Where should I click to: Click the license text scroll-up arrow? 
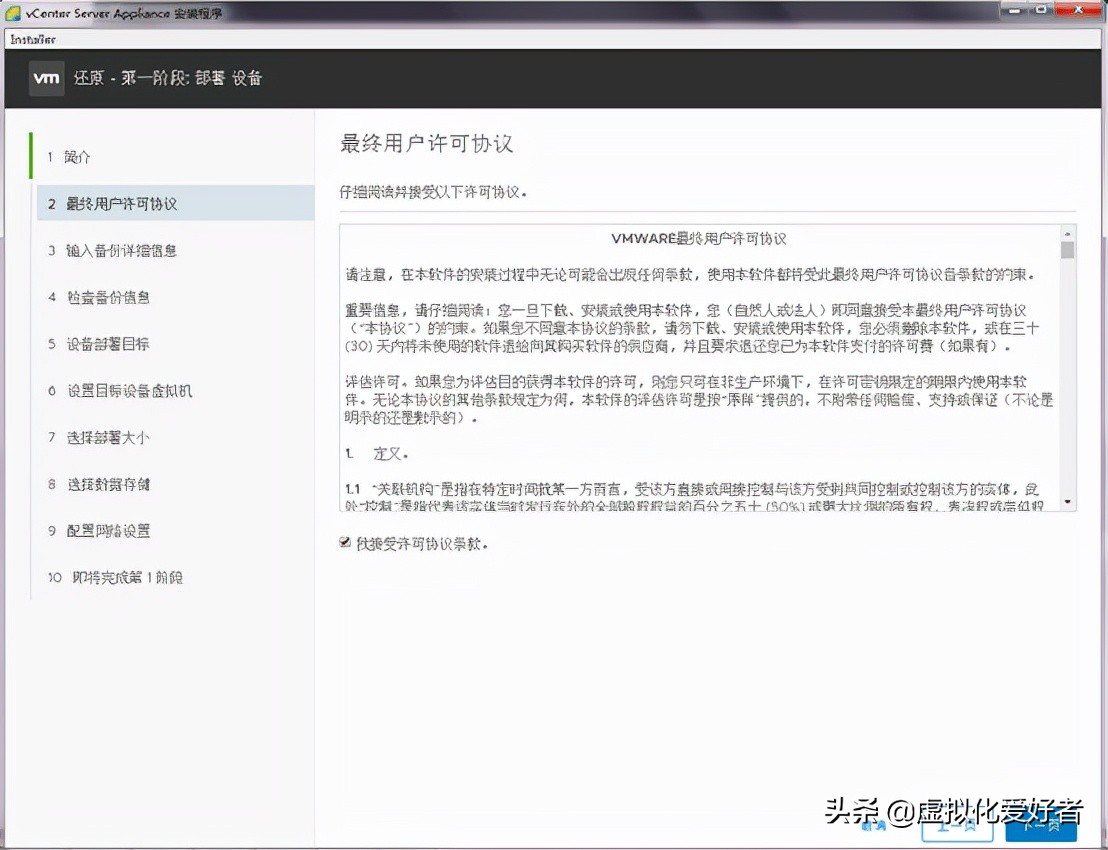[x=1066, y=232]
